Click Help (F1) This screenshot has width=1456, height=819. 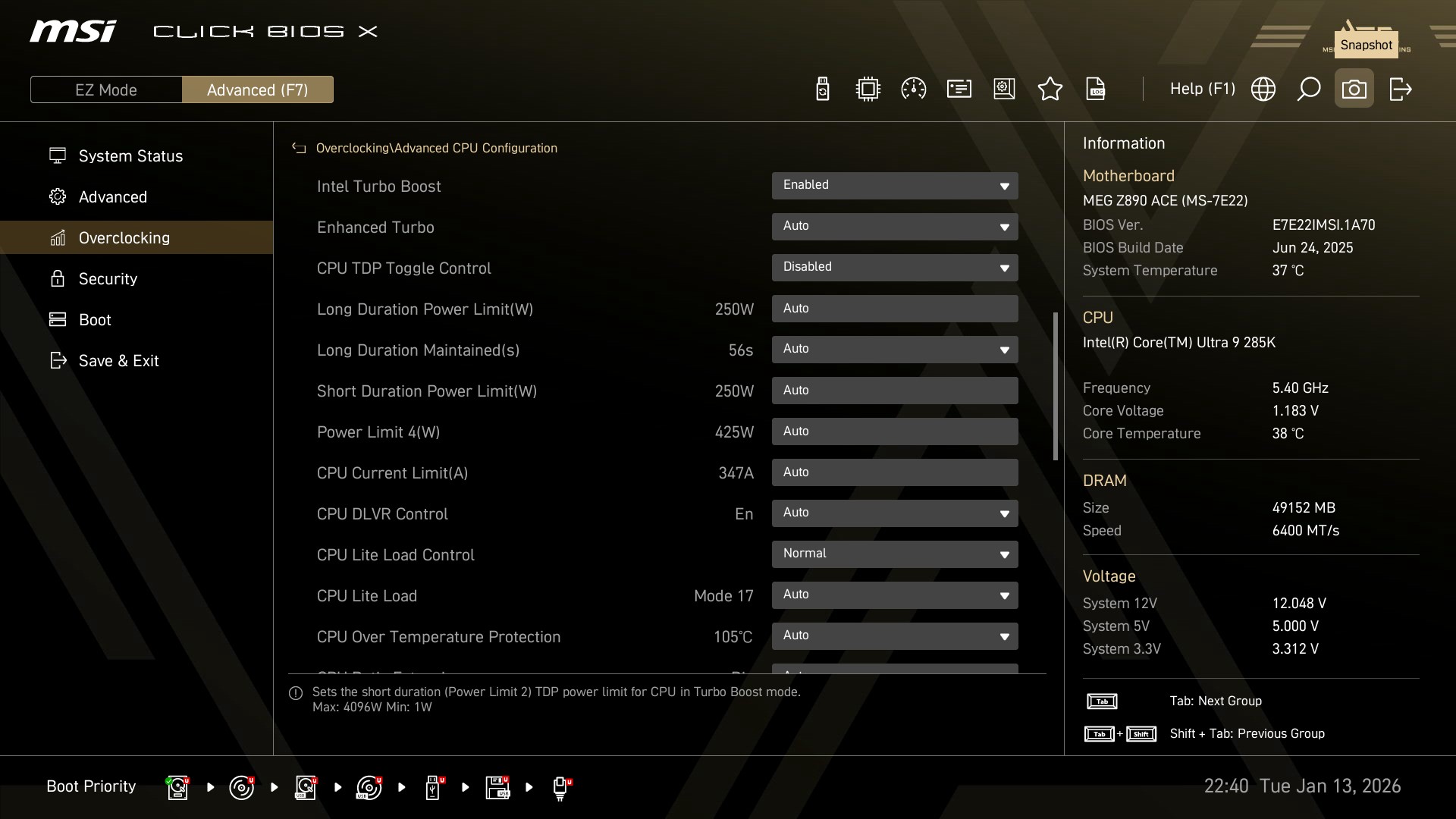coord(1202,89)
